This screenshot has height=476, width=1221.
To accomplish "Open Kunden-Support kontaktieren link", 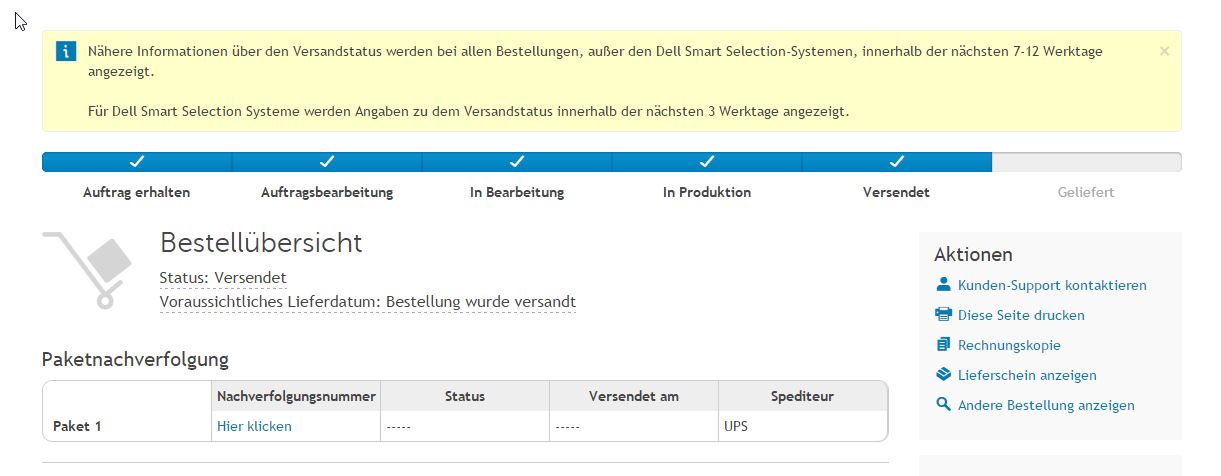I will tap(1052, 285).
